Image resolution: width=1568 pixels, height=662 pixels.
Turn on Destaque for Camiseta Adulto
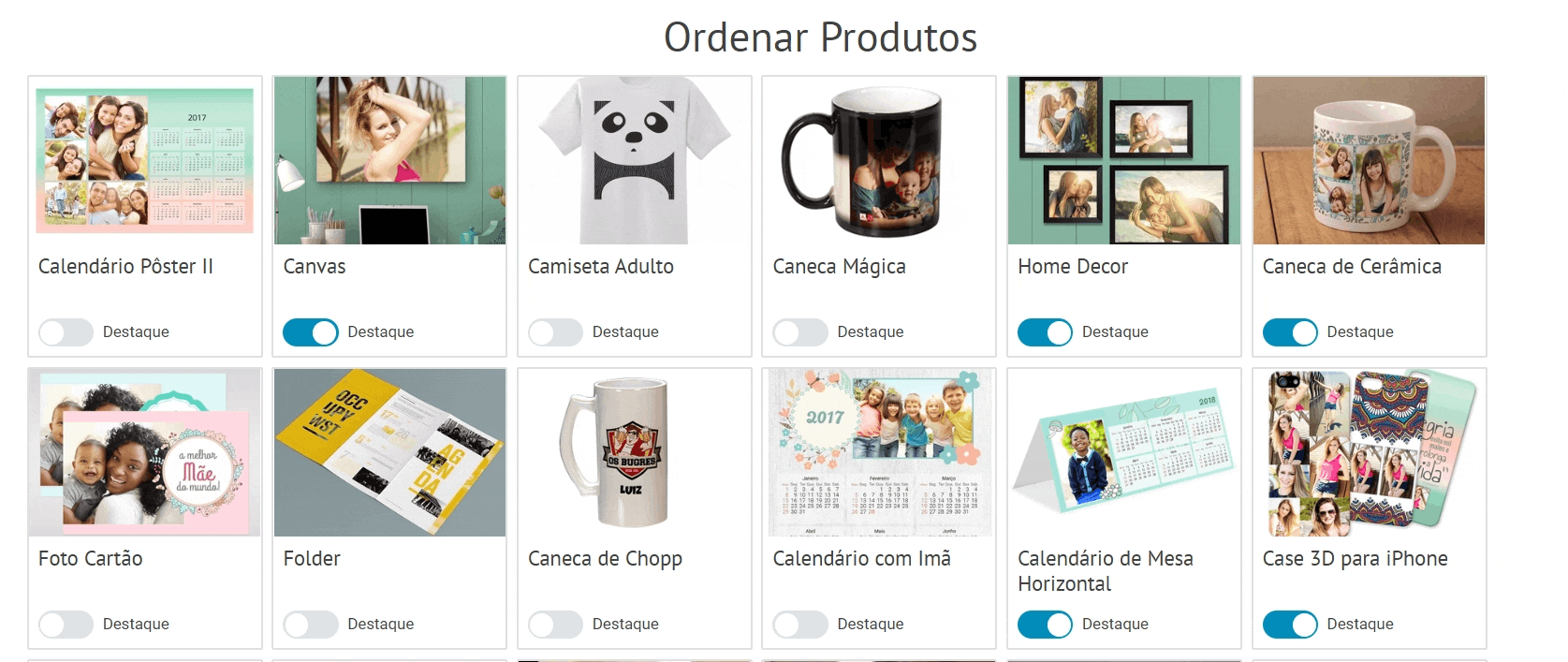point(555,332)
